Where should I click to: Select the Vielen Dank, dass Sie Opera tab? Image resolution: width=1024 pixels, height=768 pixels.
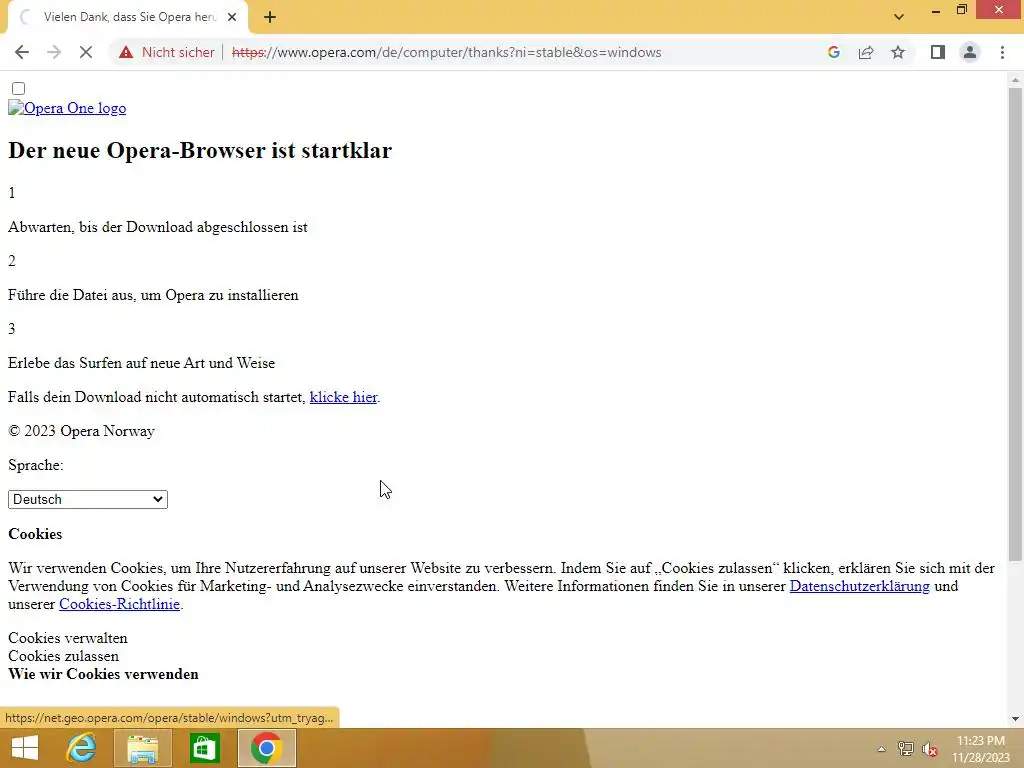tap(129, 17)
